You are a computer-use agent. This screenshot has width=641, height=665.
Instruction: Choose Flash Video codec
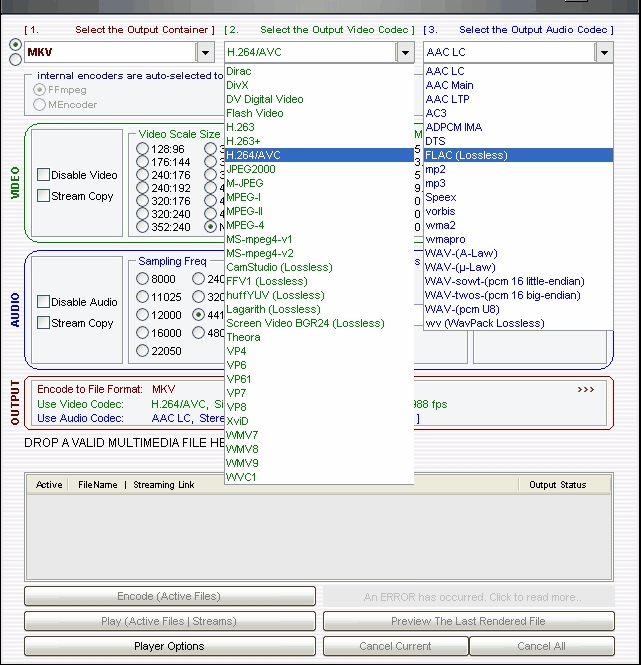tap(319, 113)
